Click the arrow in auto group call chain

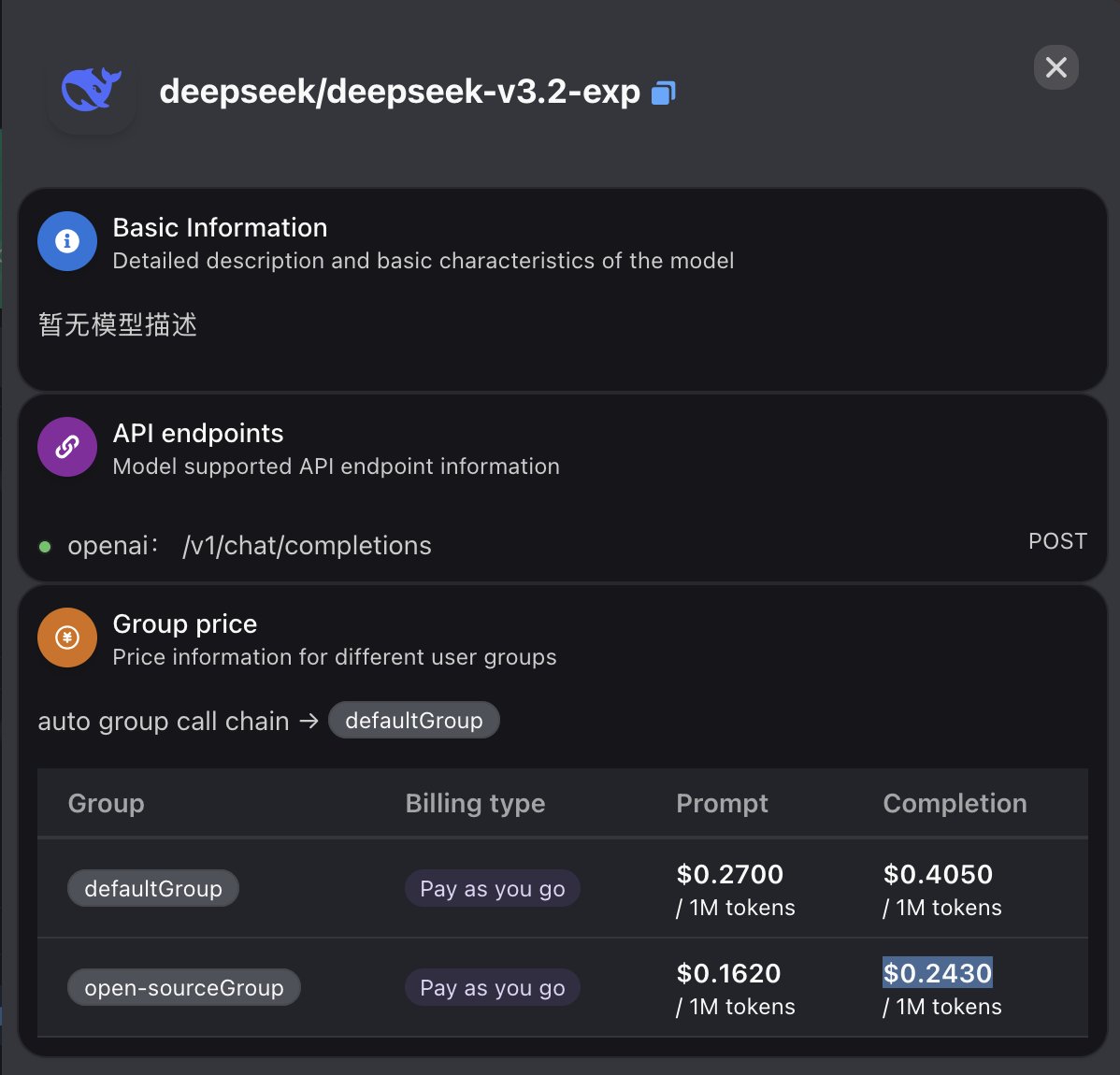click(309, 721)
